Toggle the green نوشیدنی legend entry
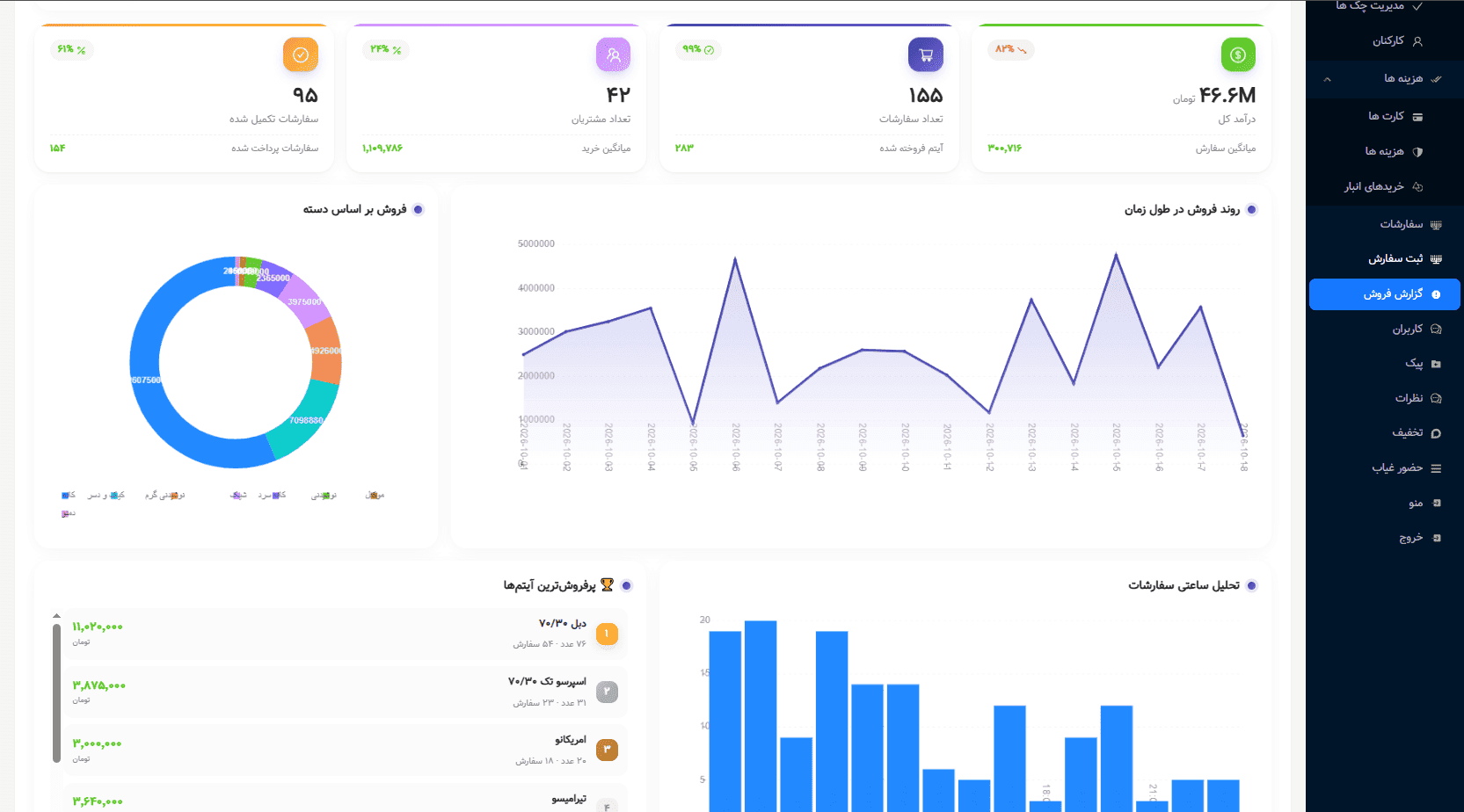Viewport: 1464px width, 812px height. click(x=324, y=495)
